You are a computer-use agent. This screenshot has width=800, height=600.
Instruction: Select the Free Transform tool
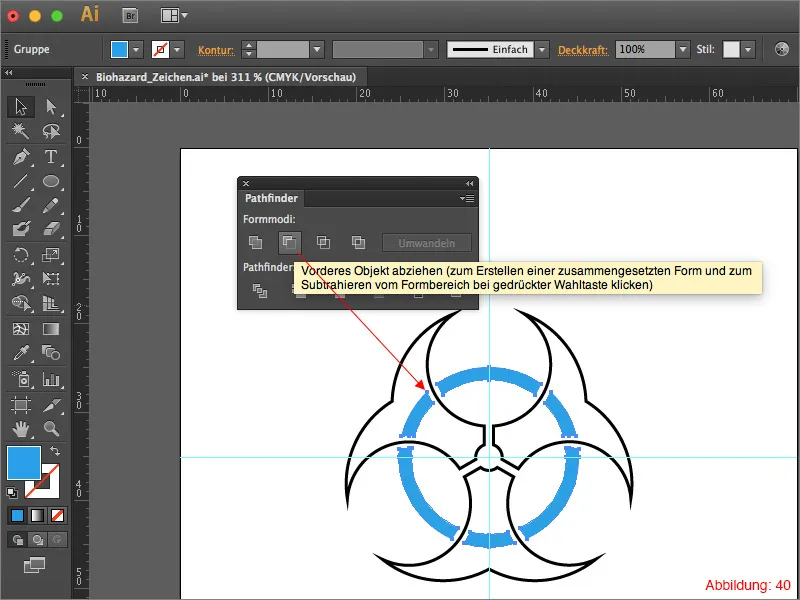pyautogui.click(x=51, y=279)
